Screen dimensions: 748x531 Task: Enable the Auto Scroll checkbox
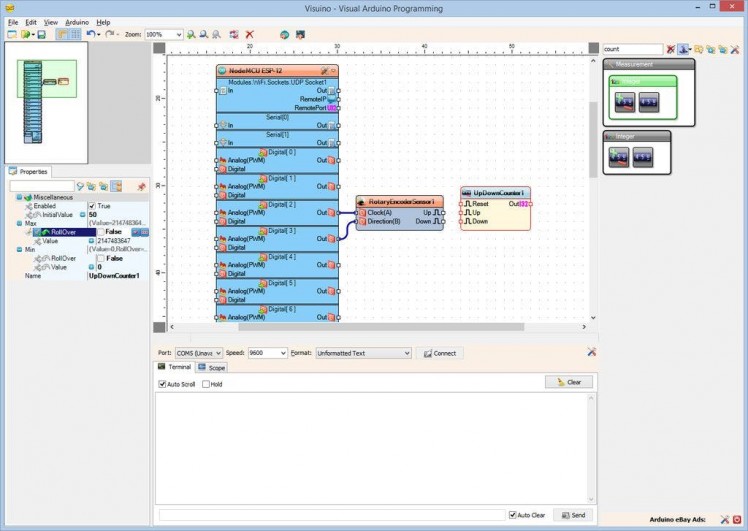[163, 384]
